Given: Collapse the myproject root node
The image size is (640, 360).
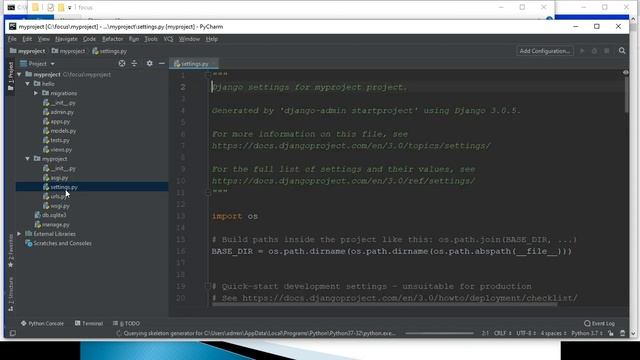Looking at the screenshot, I should point(19,75).
